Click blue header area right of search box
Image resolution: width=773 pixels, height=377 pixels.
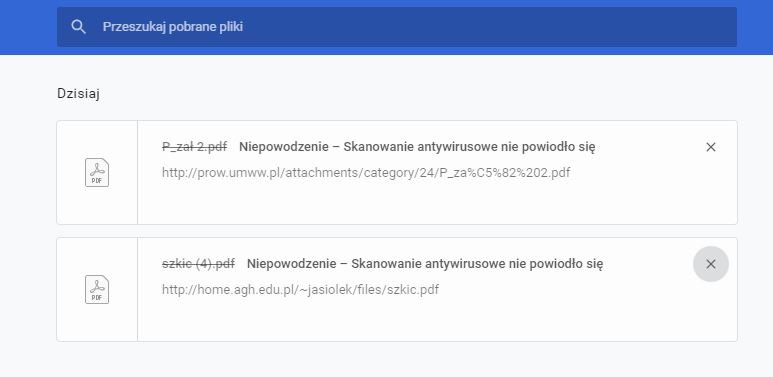point(755,27)
